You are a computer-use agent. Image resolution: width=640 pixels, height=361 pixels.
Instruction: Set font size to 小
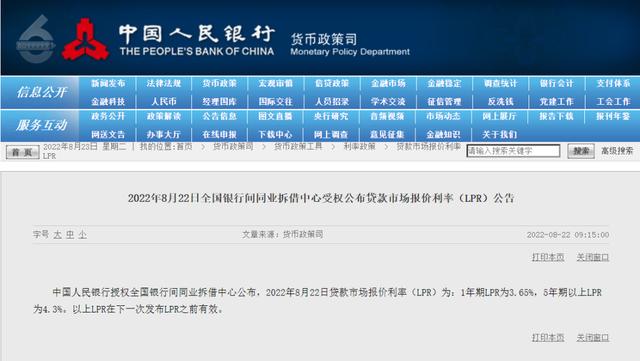(x=82, y=234)
